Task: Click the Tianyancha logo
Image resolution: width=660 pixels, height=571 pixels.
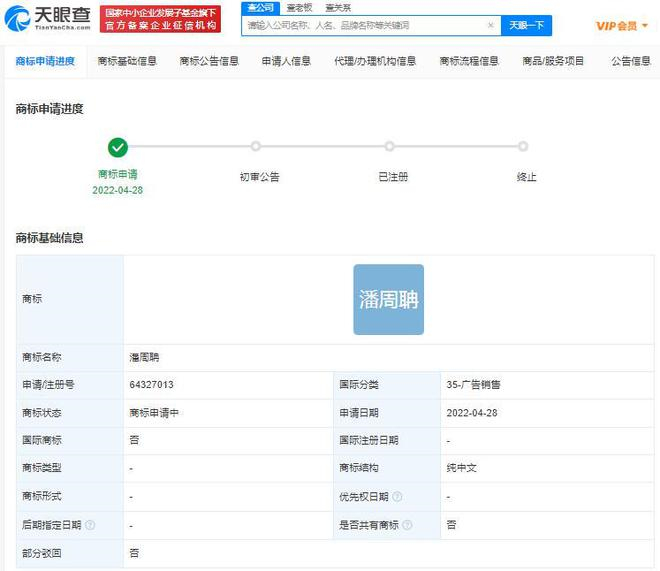Action: (48, 19)
